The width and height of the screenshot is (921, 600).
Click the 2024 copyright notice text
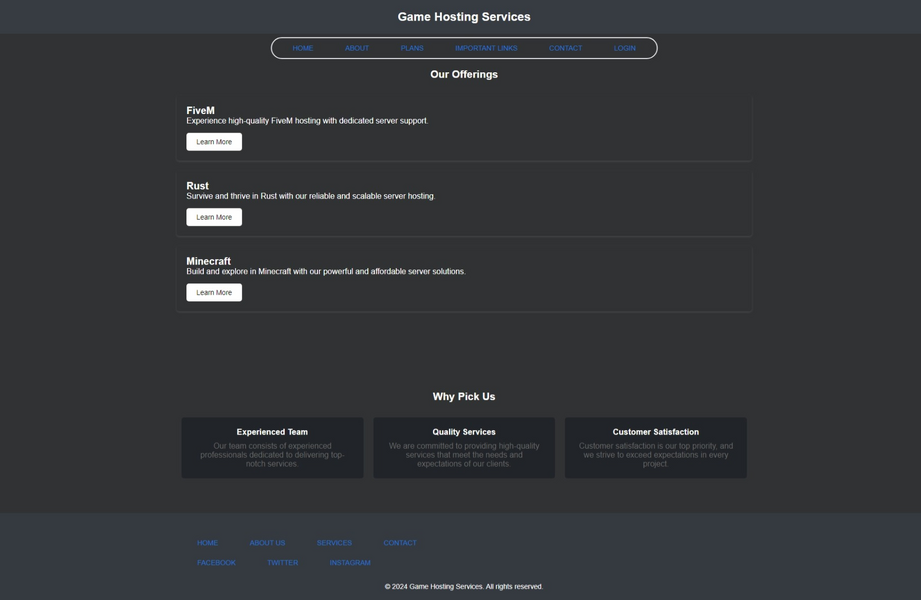click(464, 586)
